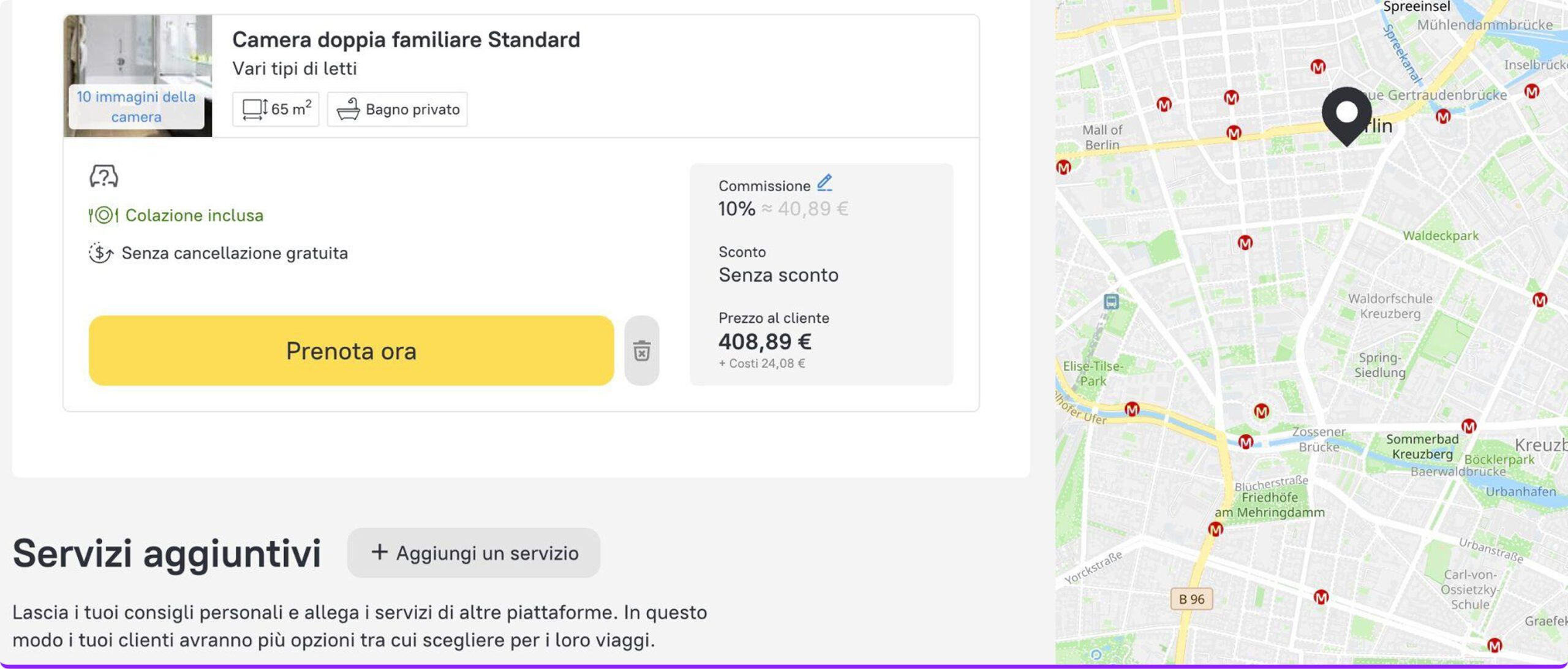Viewport: 1568px width, 669px height.
Task: Click Aggiungi un servizio button
Action: tap(473, 553)
